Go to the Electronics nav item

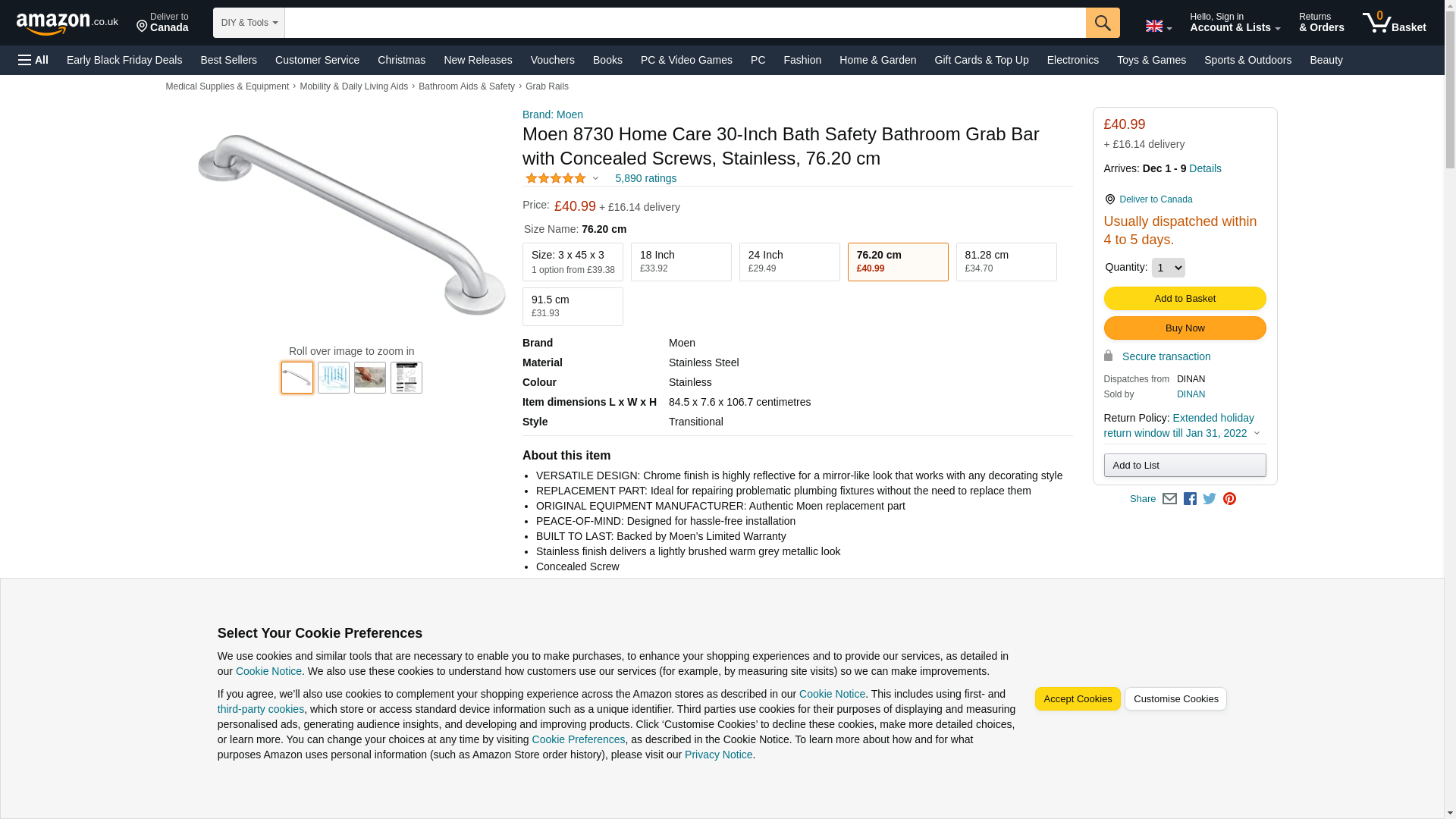pyautogui.click(x=1072, y=60)
